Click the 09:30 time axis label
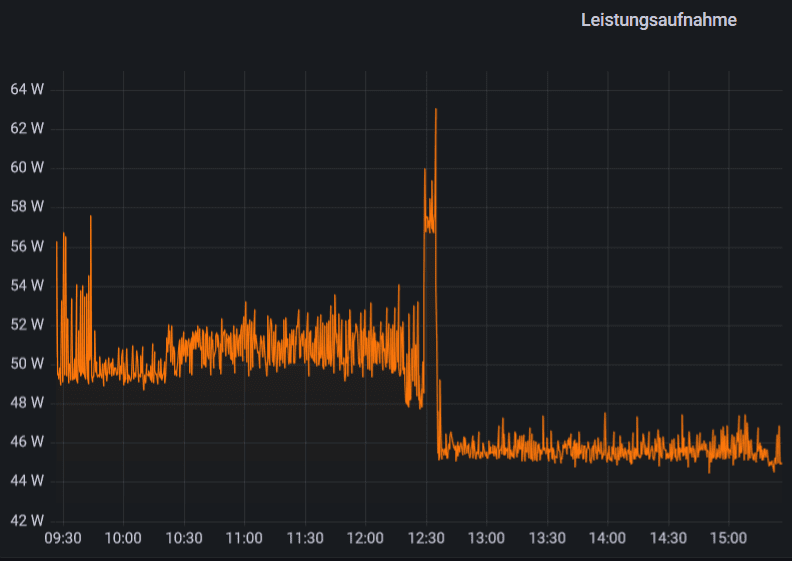Viewport: 792px width, 561px height. coord(63,538)
